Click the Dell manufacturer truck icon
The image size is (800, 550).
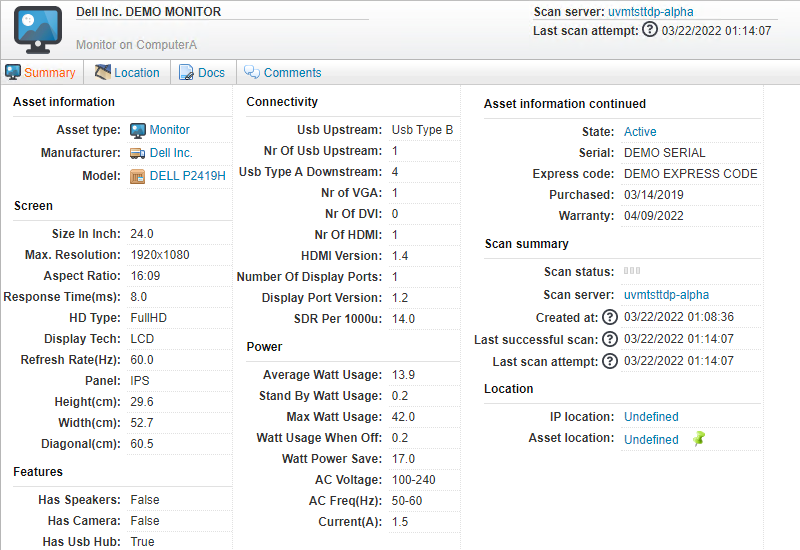138,153
